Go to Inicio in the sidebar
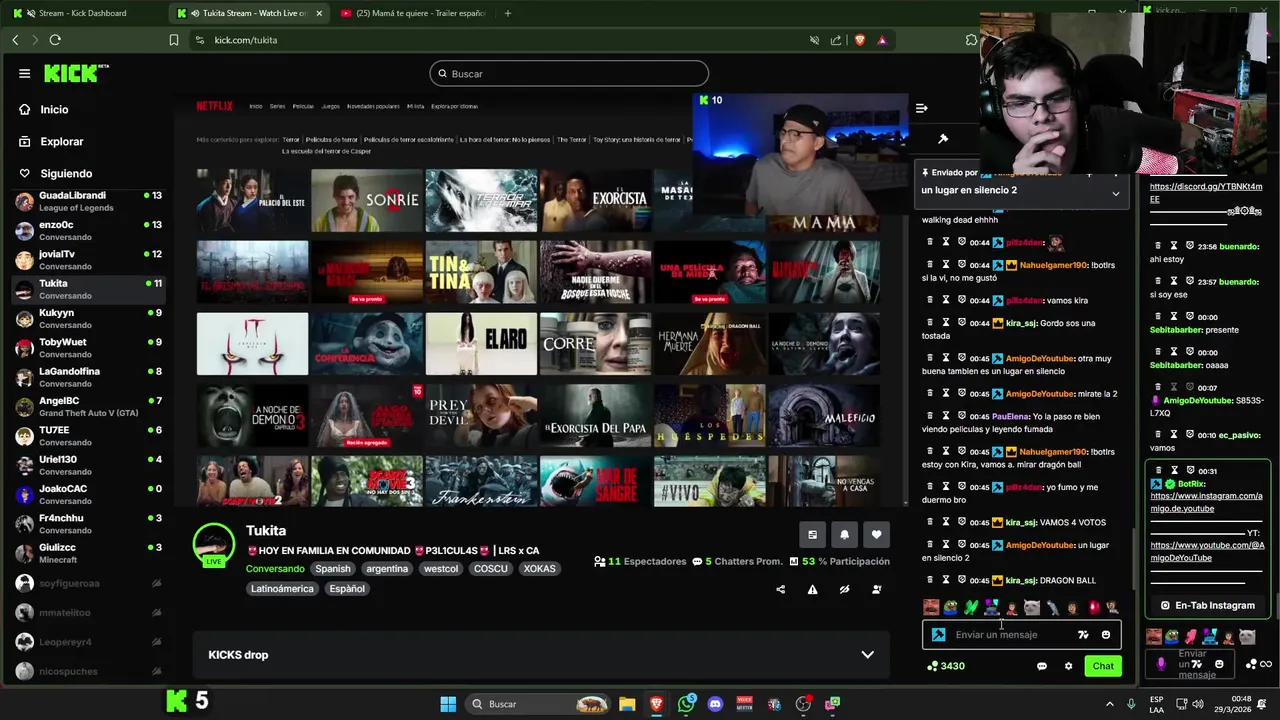1280x720 pixels. tap(54, 109)
